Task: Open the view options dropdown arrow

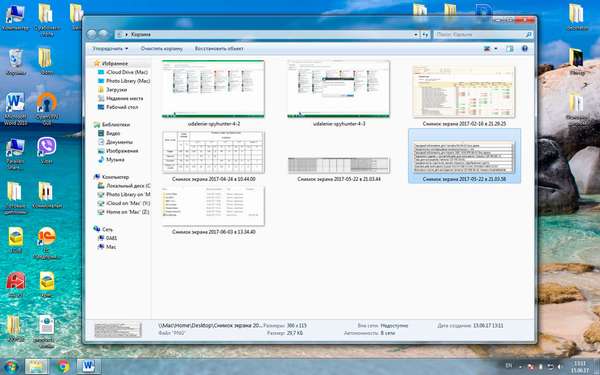Action: tap(496, 49)
